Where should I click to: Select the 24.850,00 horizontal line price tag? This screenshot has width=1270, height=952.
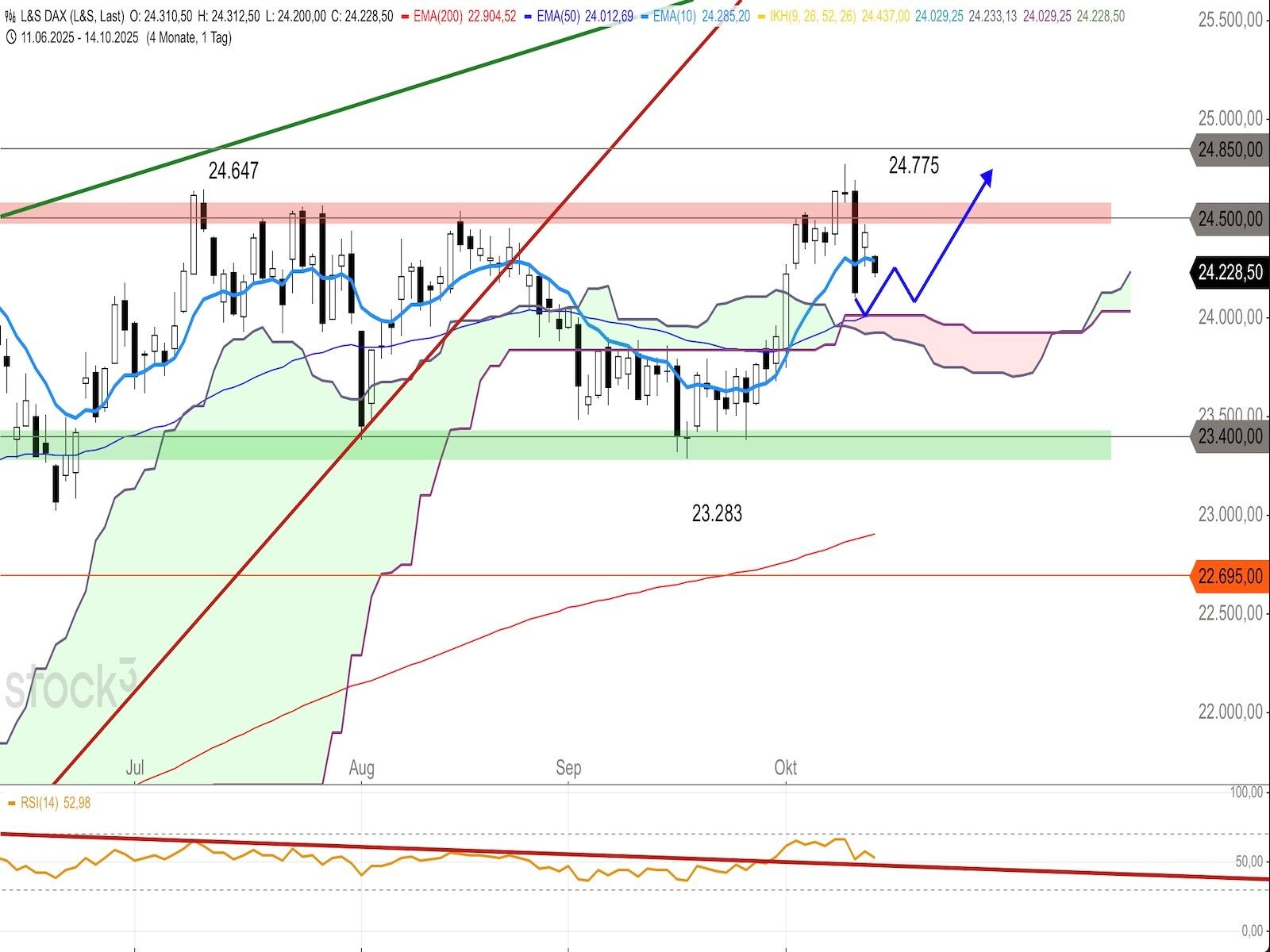pyautogui.click(x=1230, y=149)
